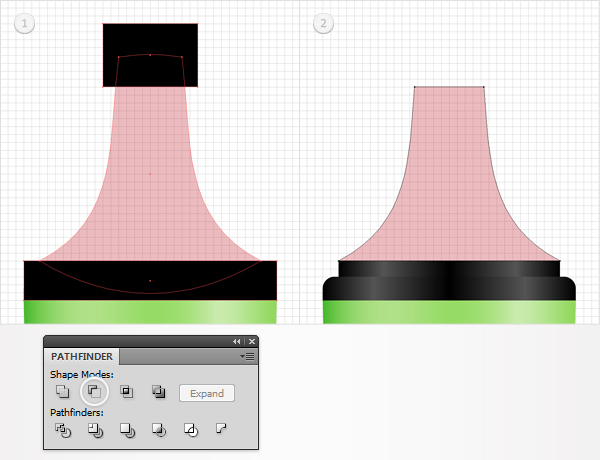Click the Outline pathfinder icon

coord(191,430)
